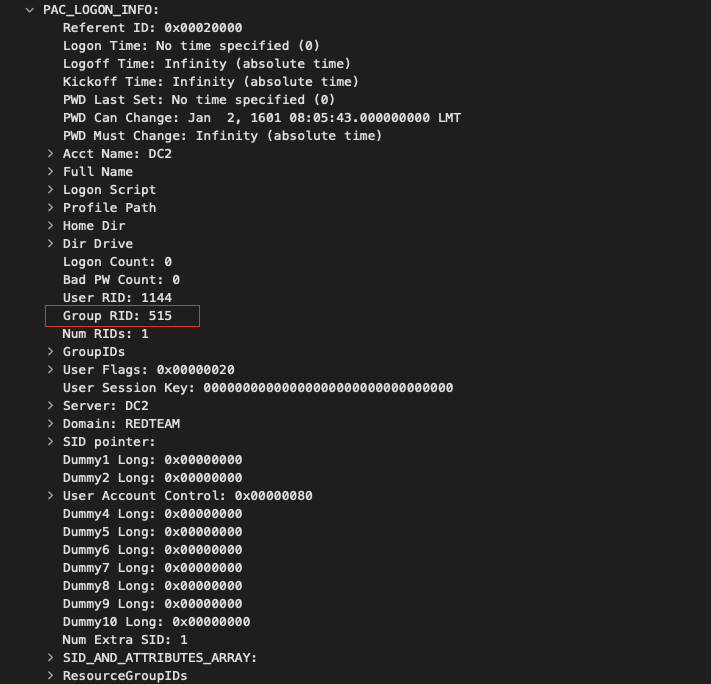Select the PWD Can Change row
This screenshot has height=684, width=711.
[x=261, y=118]
